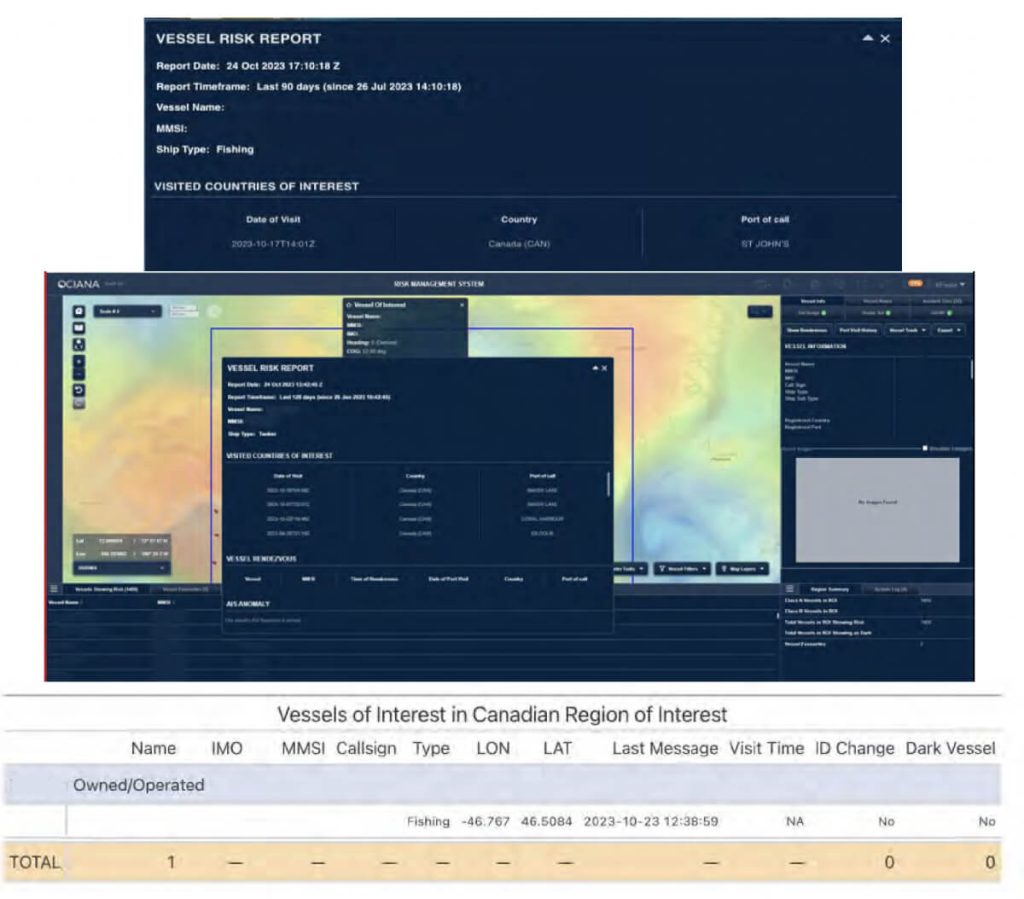Select the Vessel Info tab
This screenshot has width=1024, height=899.
click(812, 300)
